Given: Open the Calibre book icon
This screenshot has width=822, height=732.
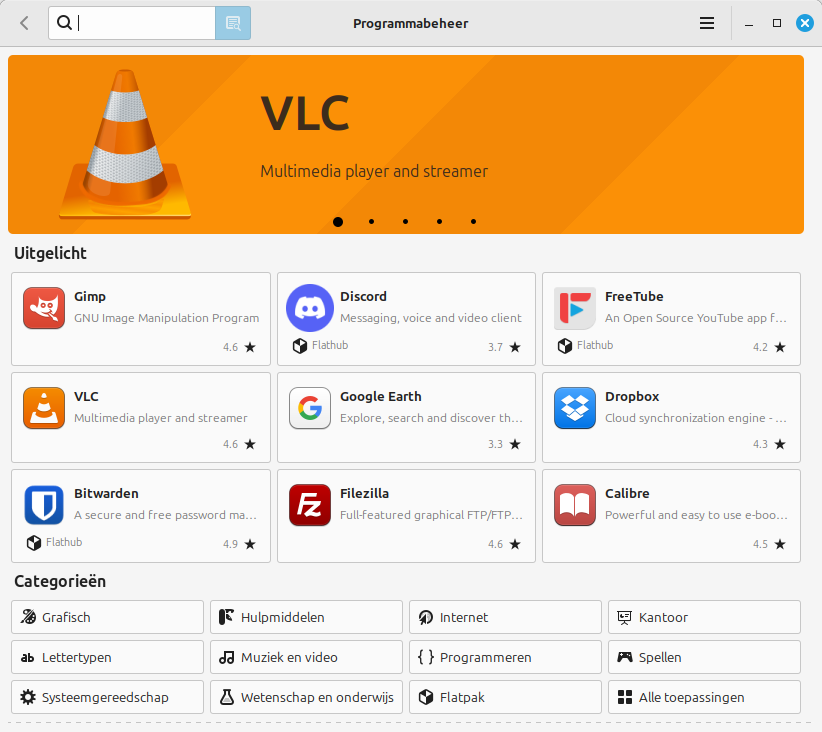Looking at the screenshot, I should 575,505.
